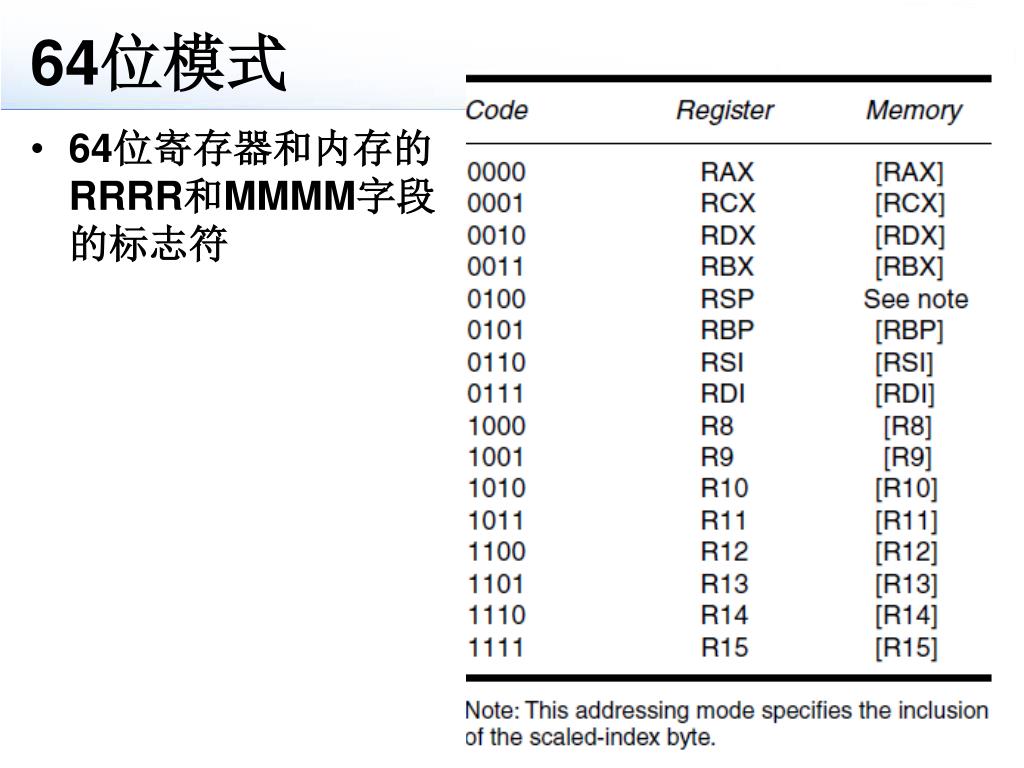Select memory cell "[RCX]"
This screenshot has width=1024, height=768.
(x=910, y=204)
